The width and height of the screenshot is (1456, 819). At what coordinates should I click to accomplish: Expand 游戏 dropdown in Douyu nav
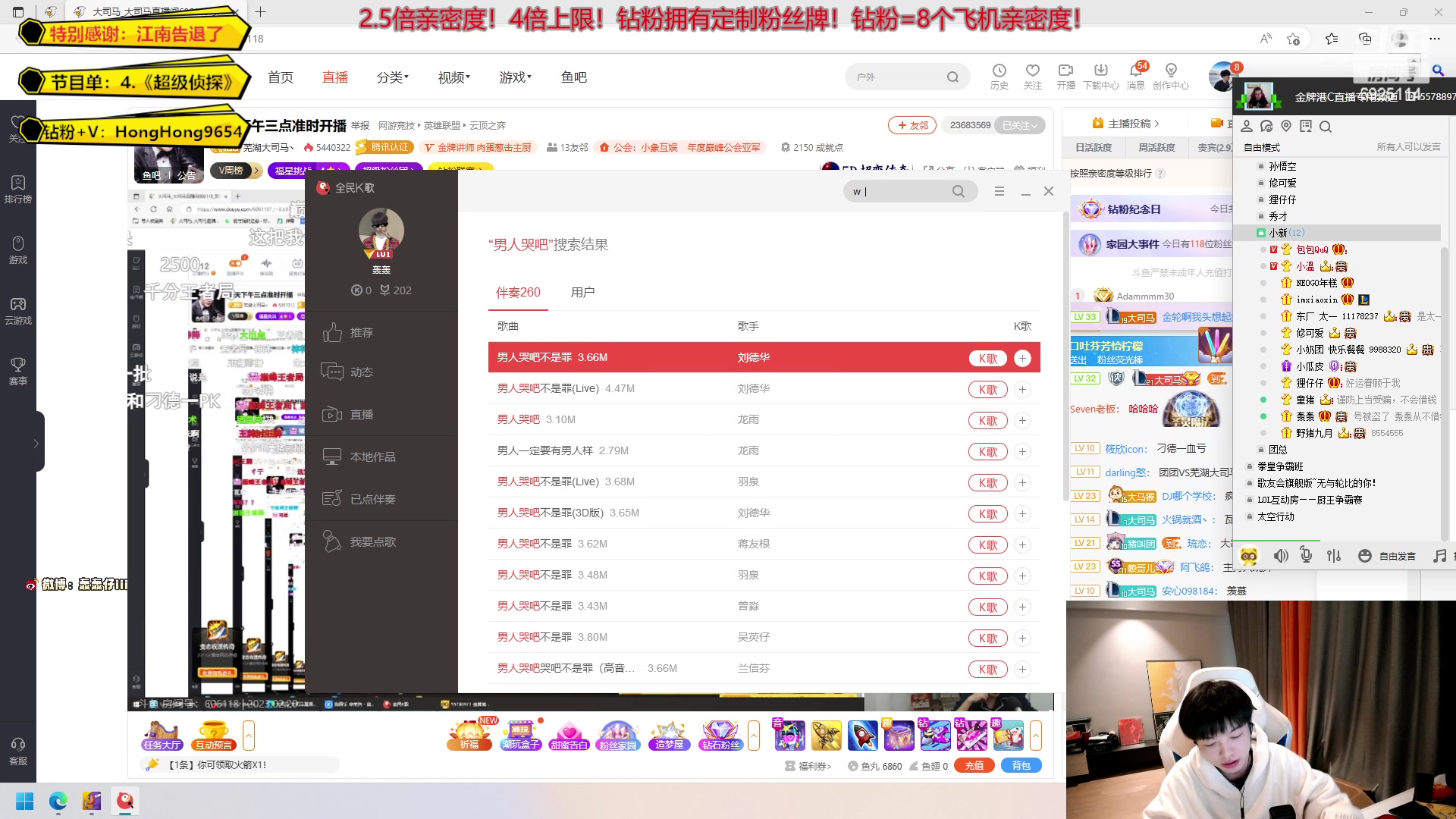[x=515, y=77]
